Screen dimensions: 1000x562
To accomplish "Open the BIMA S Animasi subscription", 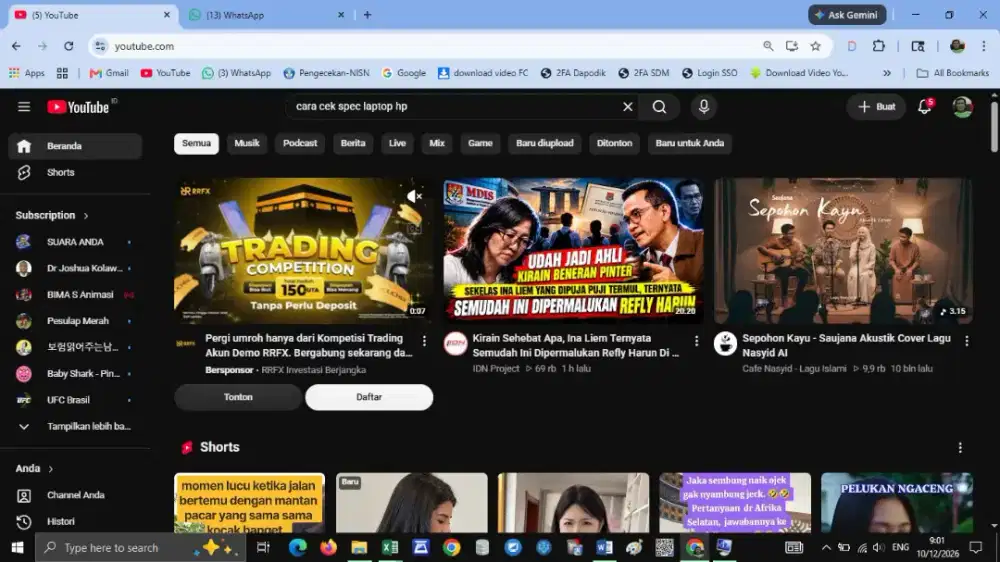I will pos(75,295).
